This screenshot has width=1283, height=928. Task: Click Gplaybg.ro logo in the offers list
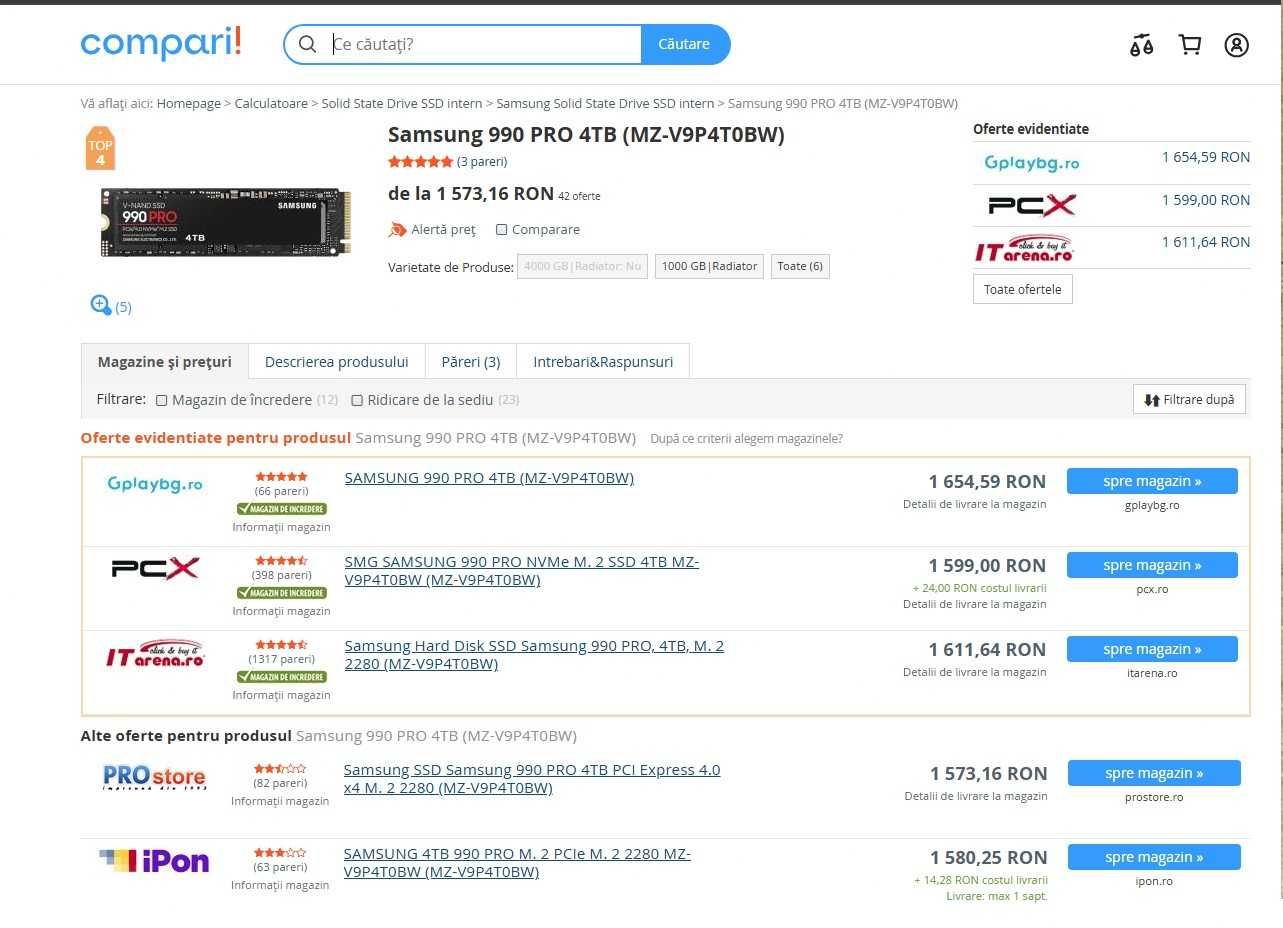coord(155,484)
